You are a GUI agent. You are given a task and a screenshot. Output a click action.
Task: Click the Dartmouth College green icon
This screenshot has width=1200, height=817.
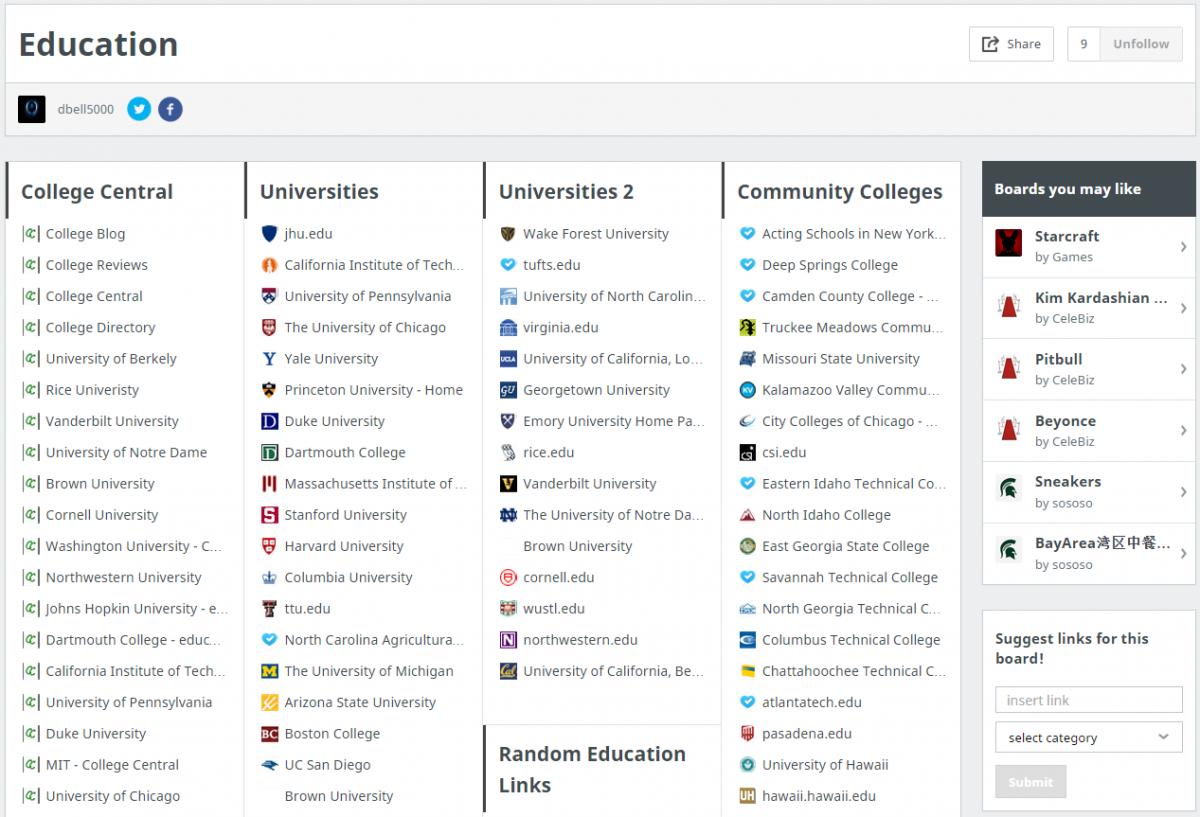[269, 452]
